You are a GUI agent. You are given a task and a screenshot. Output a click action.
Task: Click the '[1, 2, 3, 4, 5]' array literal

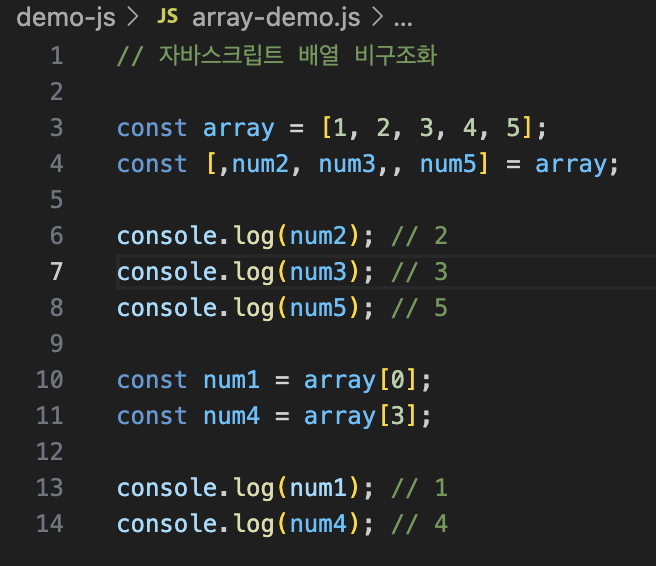[427, 128]
